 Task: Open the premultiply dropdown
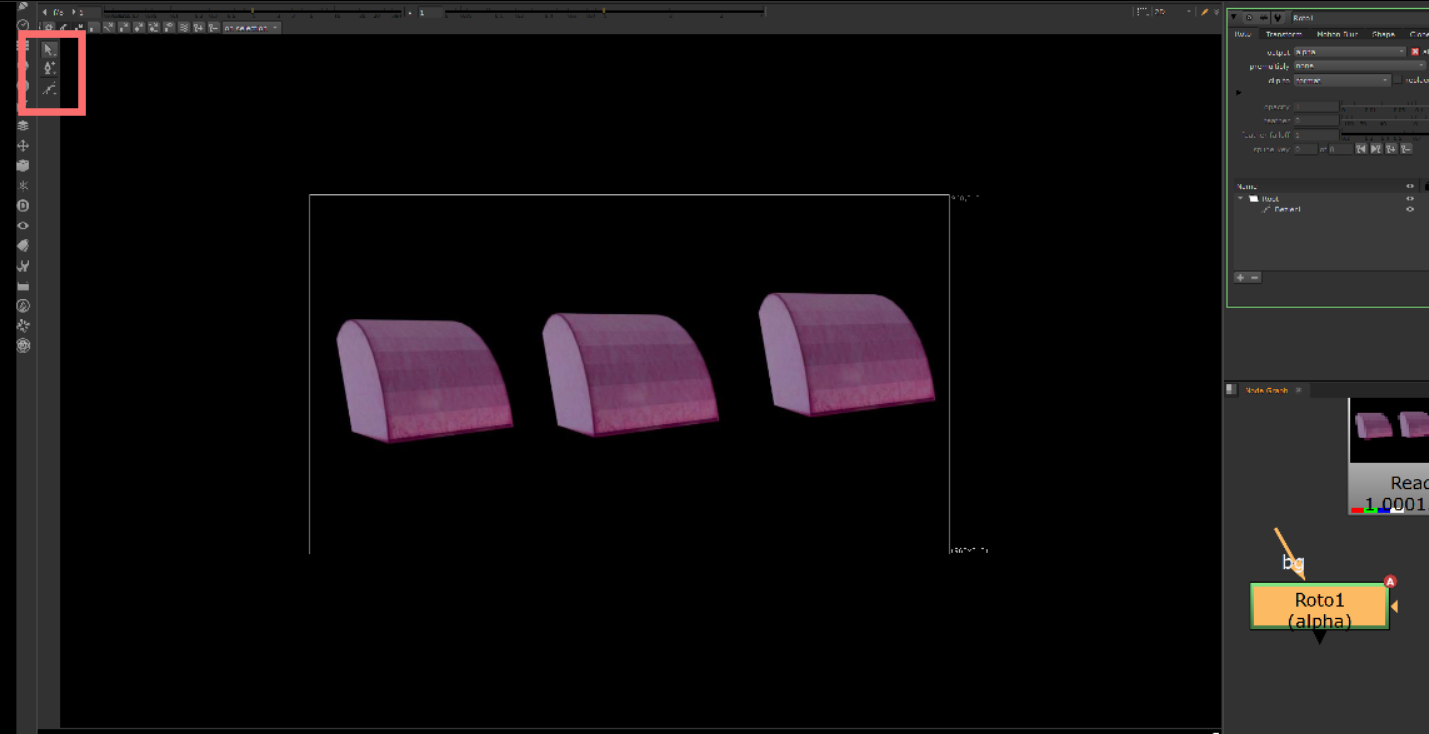pos(1360,66)
